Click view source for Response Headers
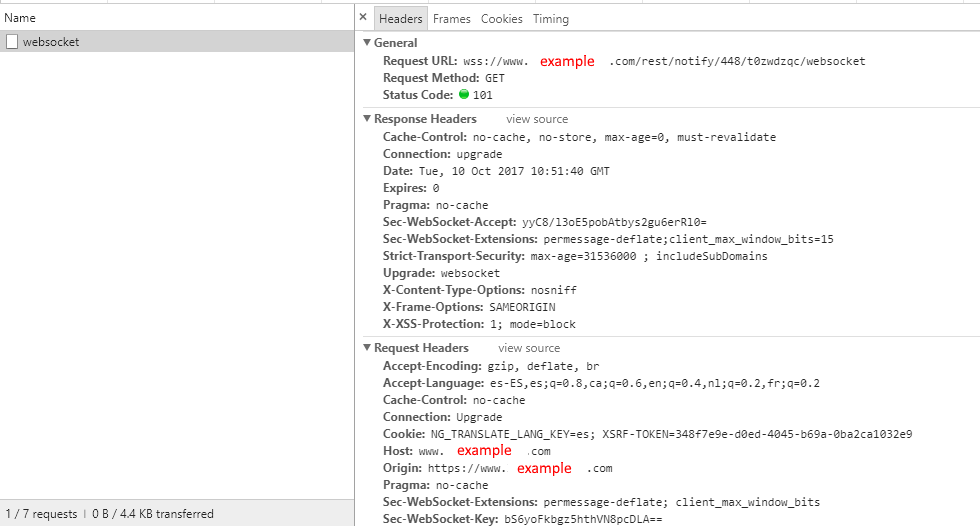This screenshot has width=980, height=526. point(536,119)
